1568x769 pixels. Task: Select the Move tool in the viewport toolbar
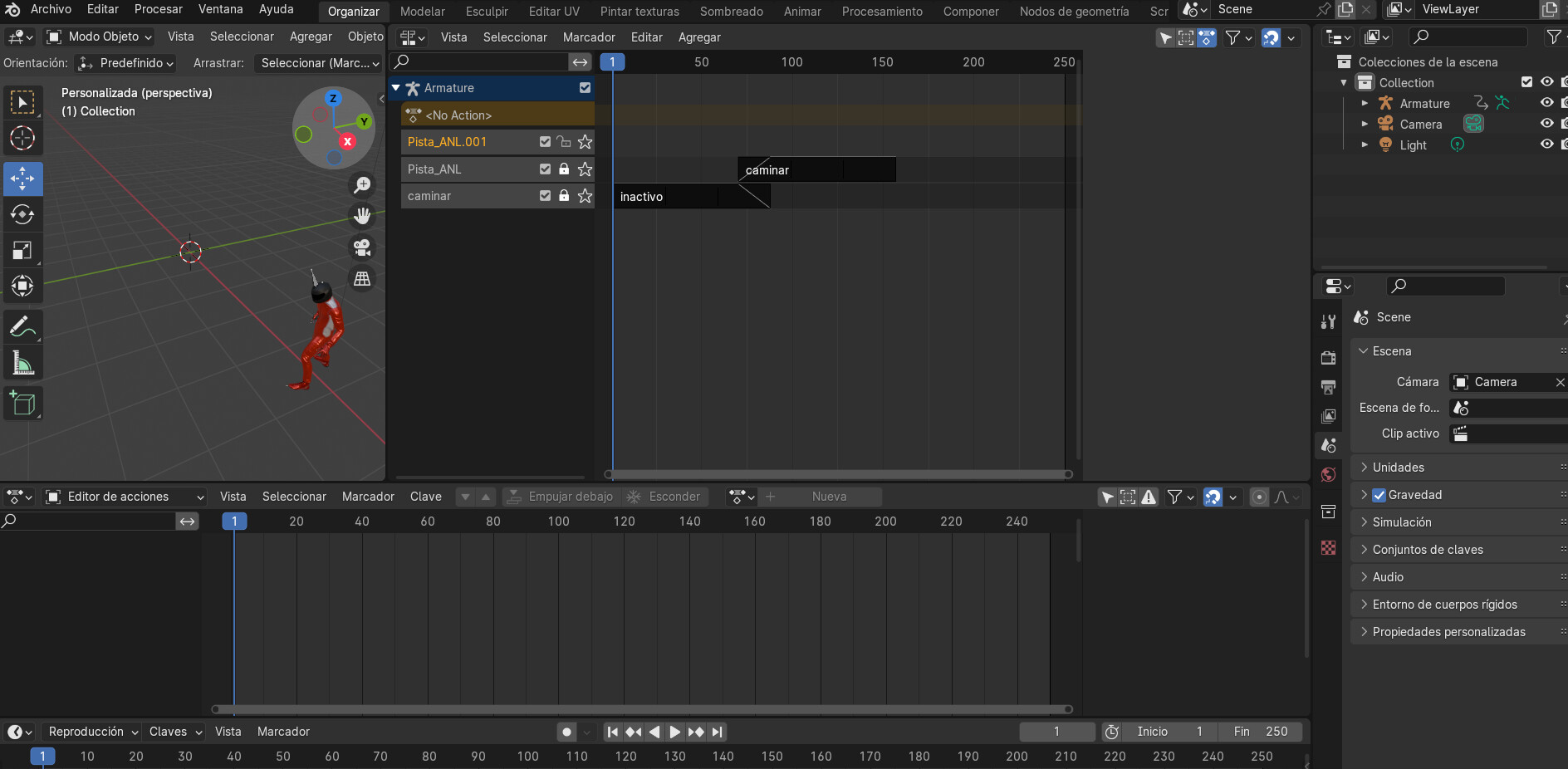coord(22,179)
